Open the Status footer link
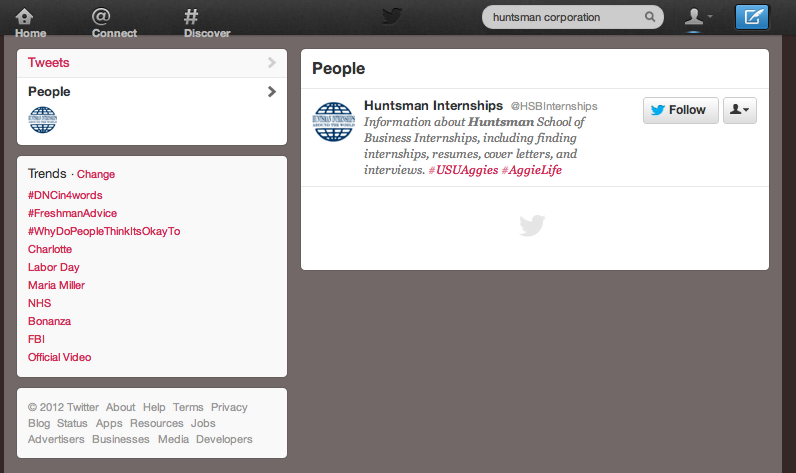 (x=72, y=423)
